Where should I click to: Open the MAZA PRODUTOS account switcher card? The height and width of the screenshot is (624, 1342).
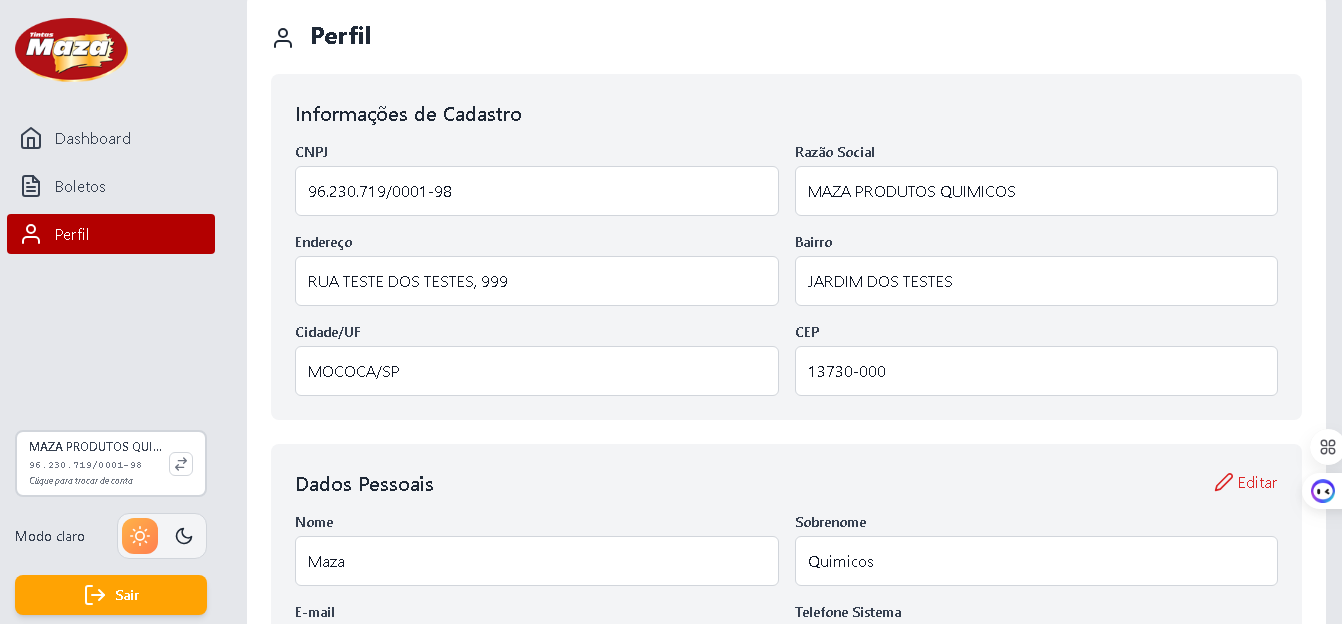95,463
